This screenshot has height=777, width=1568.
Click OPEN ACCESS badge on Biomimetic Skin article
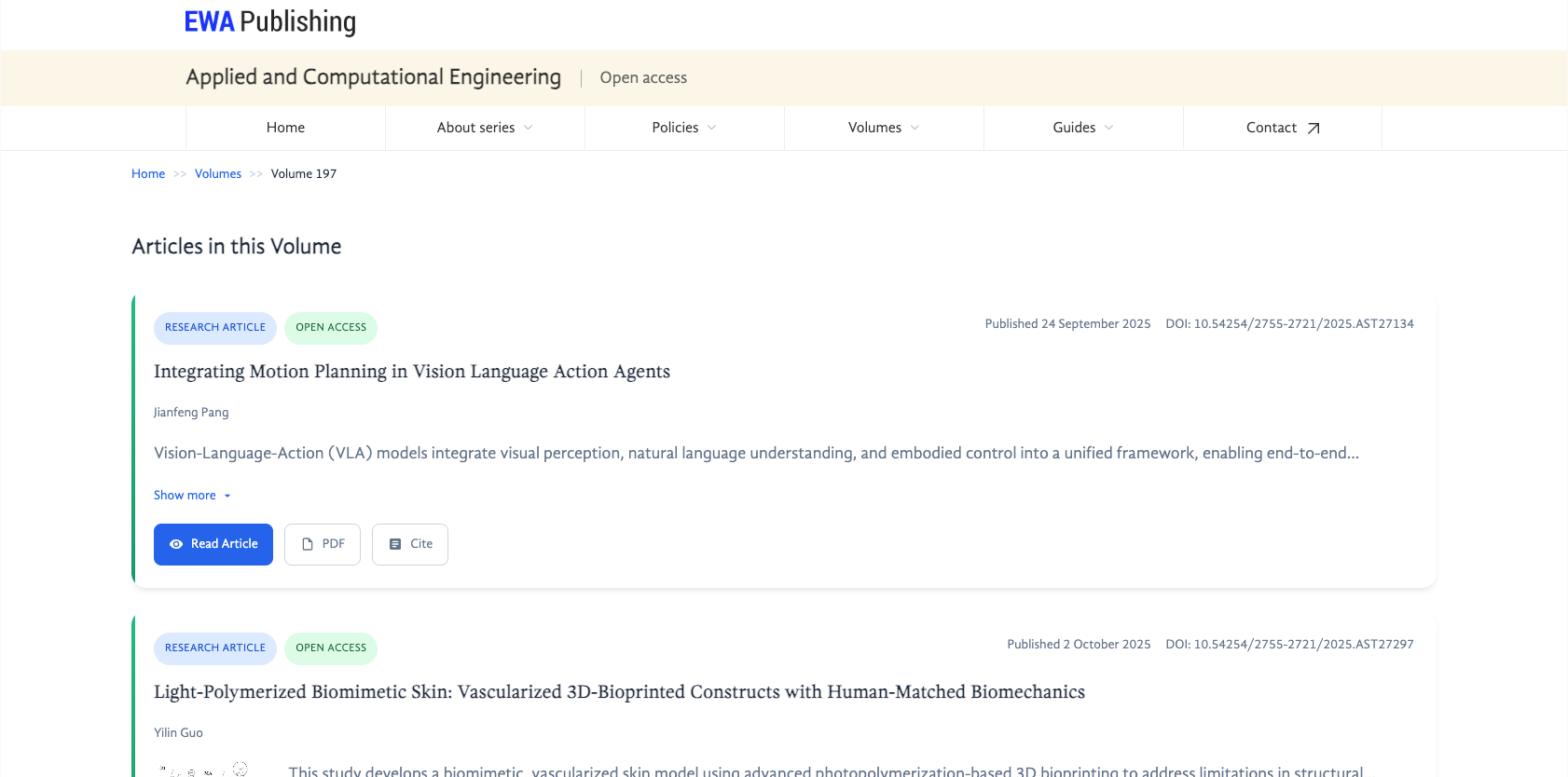pyautogui.click(x=331, y=648)
